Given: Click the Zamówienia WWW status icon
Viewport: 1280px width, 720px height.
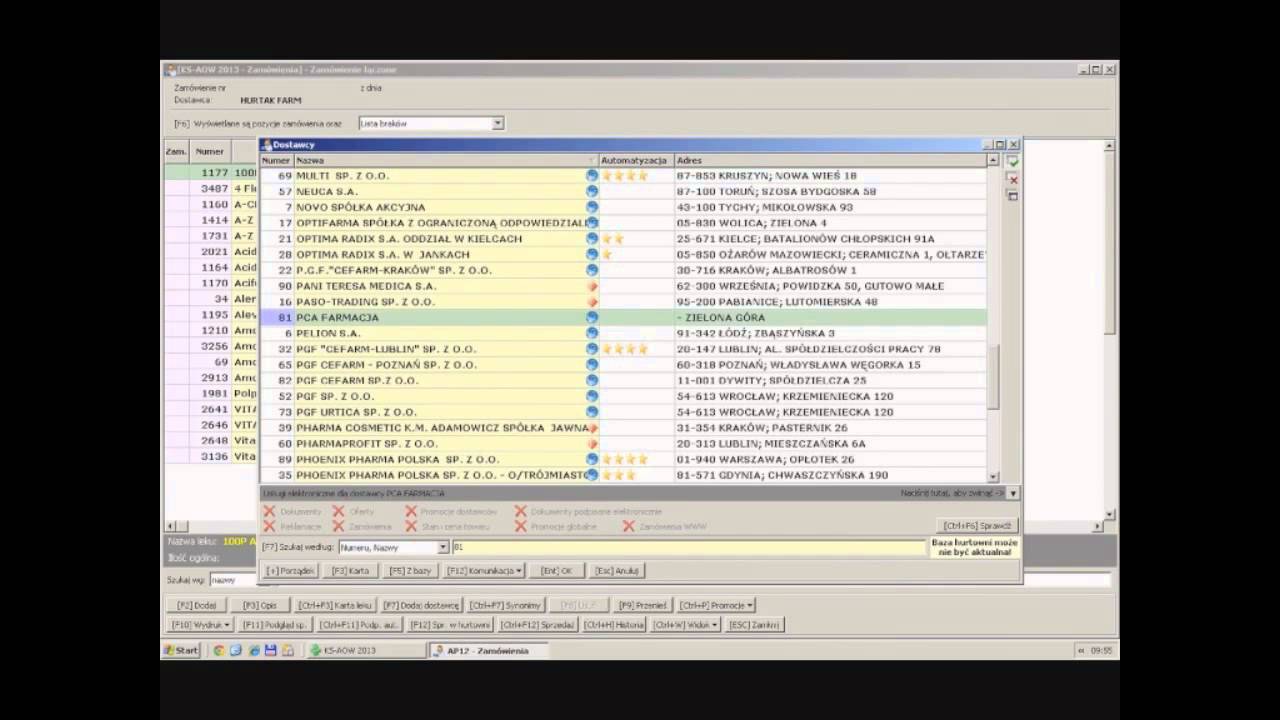Looking at the screenshot, I should (629, 526).
